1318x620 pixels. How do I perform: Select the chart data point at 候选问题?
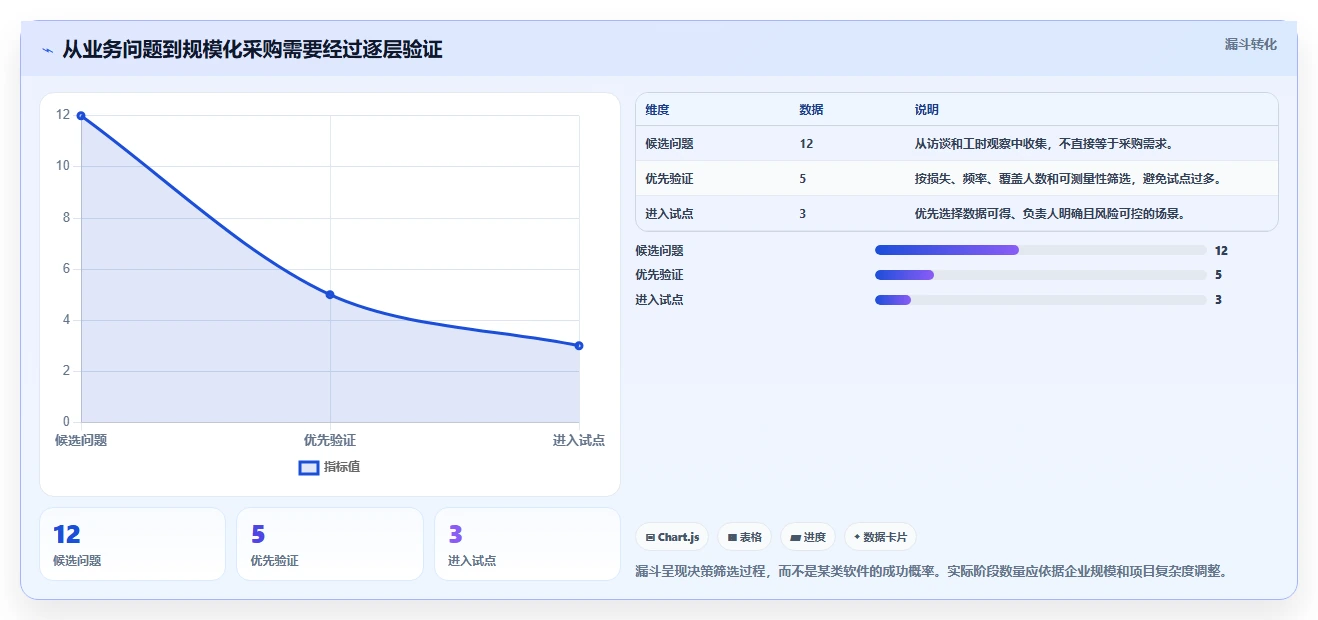pyautogui.click(x=81, y=116)
